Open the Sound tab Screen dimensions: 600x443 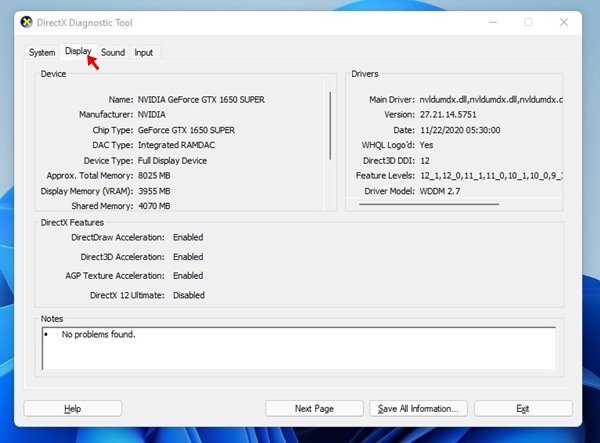[113, 52]
